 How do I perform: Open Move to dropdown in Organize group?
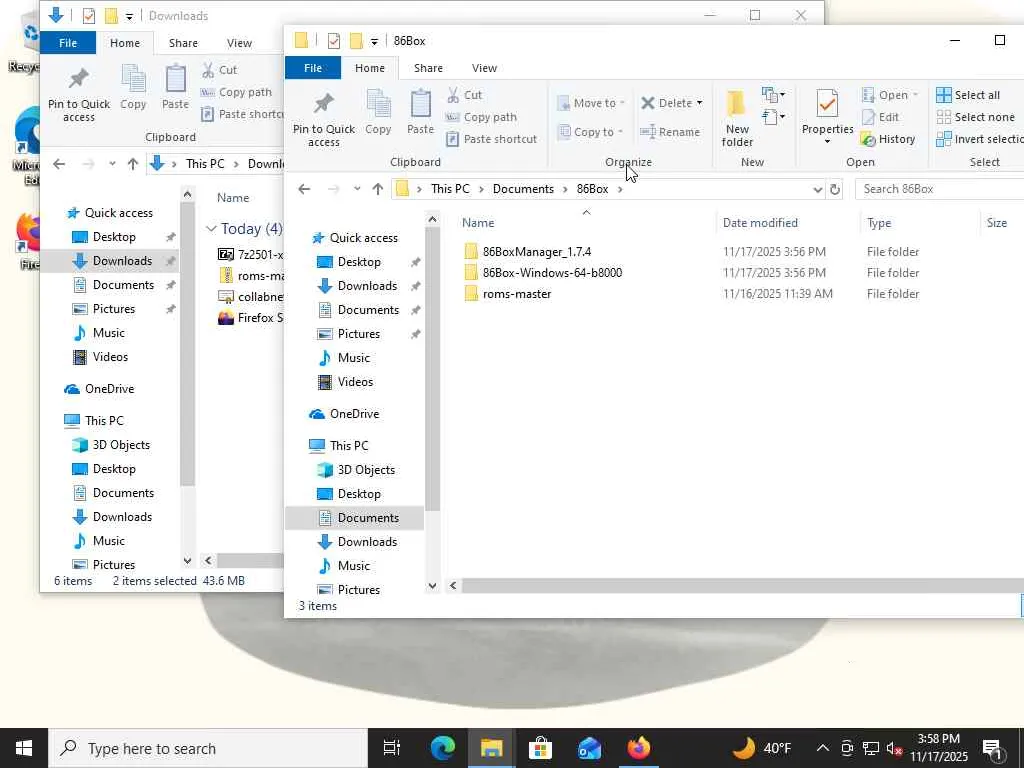(x=591, y=103)
